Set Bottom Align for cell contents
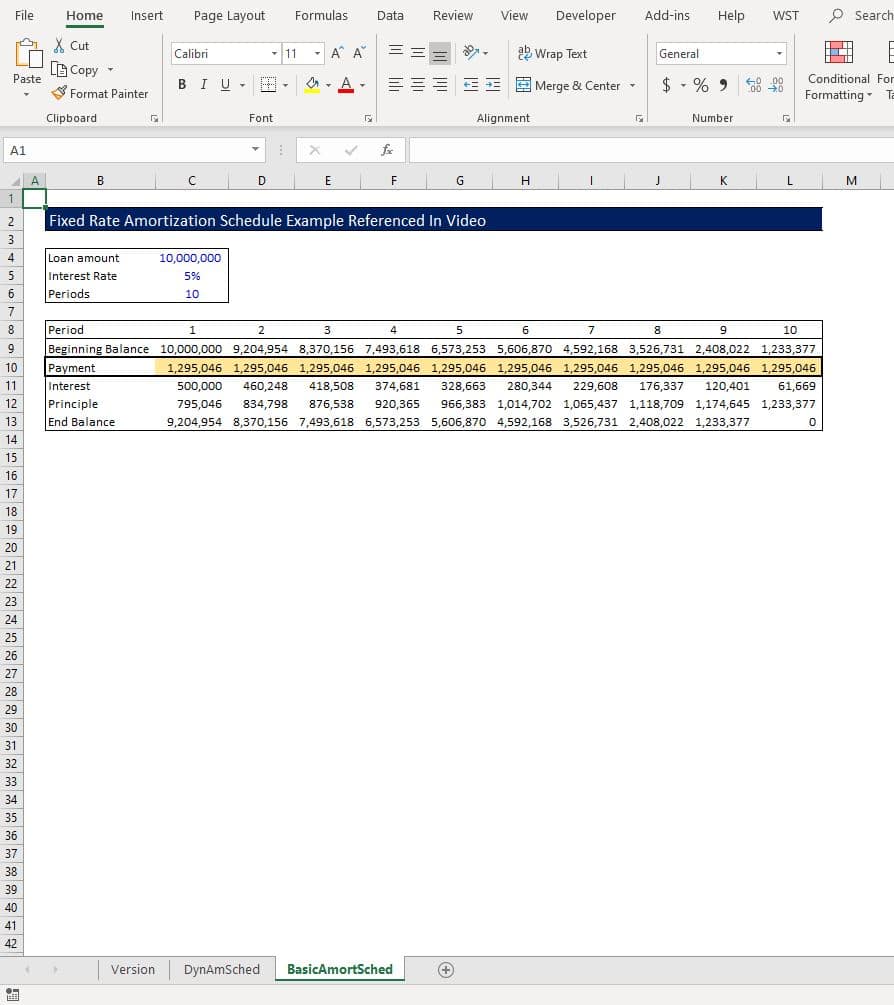This screenshot has width=894, height=1005. coord(440,53)
